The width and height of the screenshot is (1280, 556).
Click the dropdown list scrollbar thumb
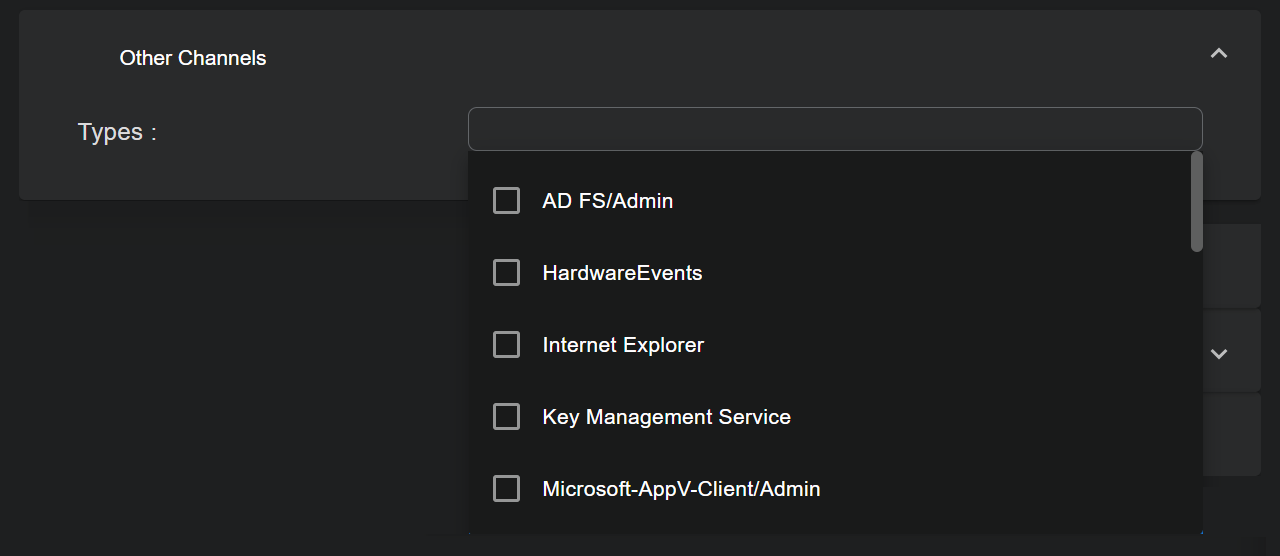click(x=1196, y=201)
